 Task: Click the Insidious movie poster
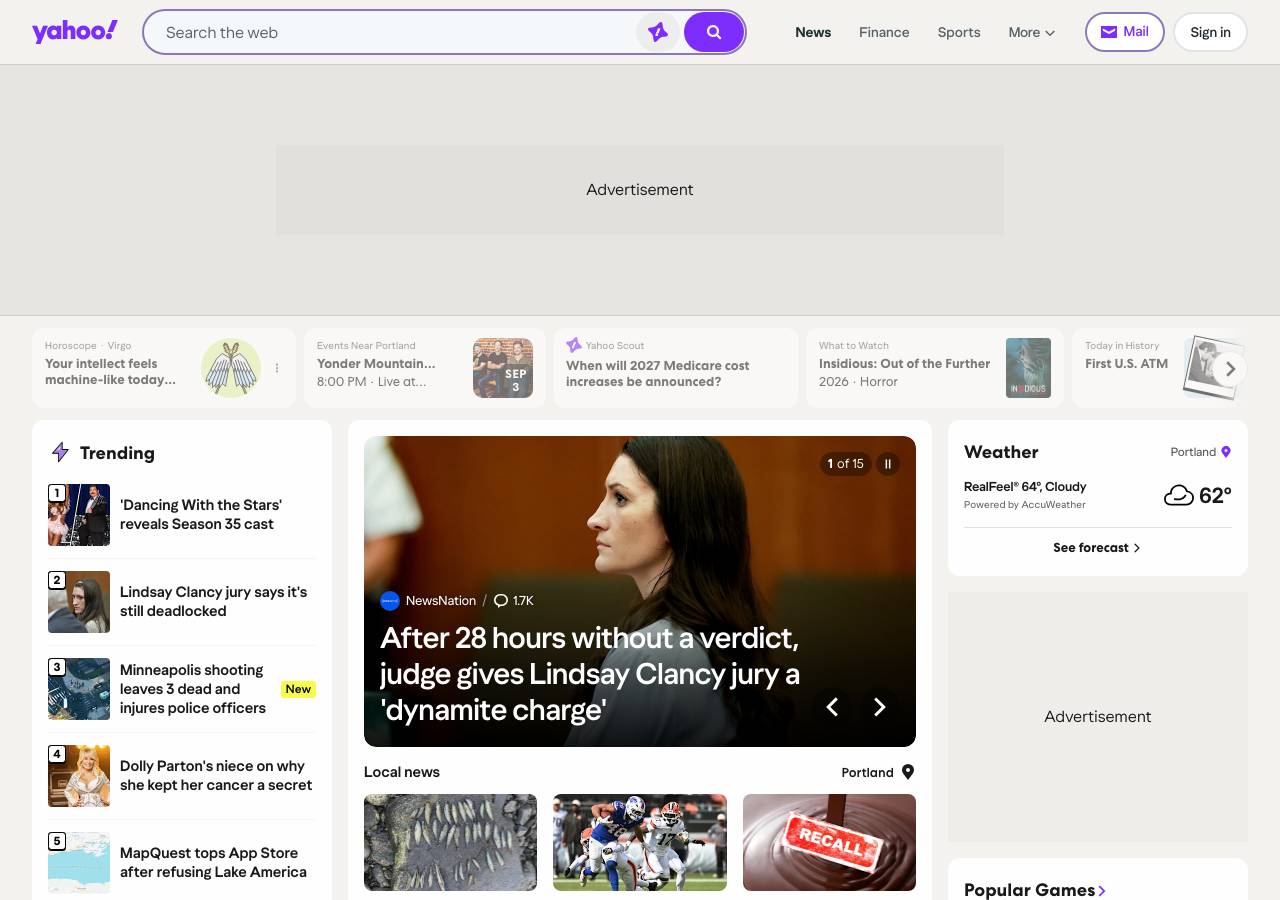click(1028, 368)
